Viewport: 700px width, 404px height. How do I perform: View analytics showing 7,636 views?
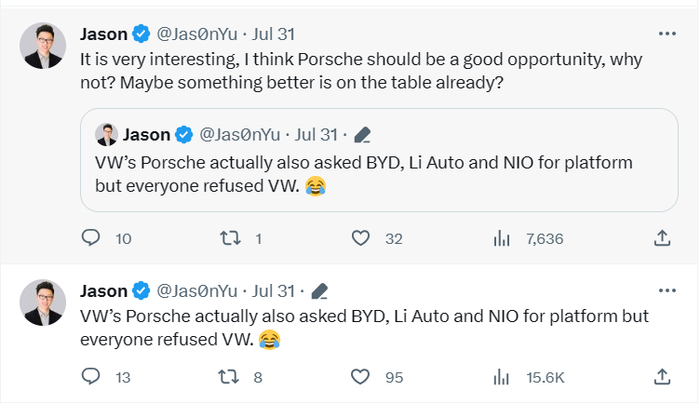tap(502, 238)
